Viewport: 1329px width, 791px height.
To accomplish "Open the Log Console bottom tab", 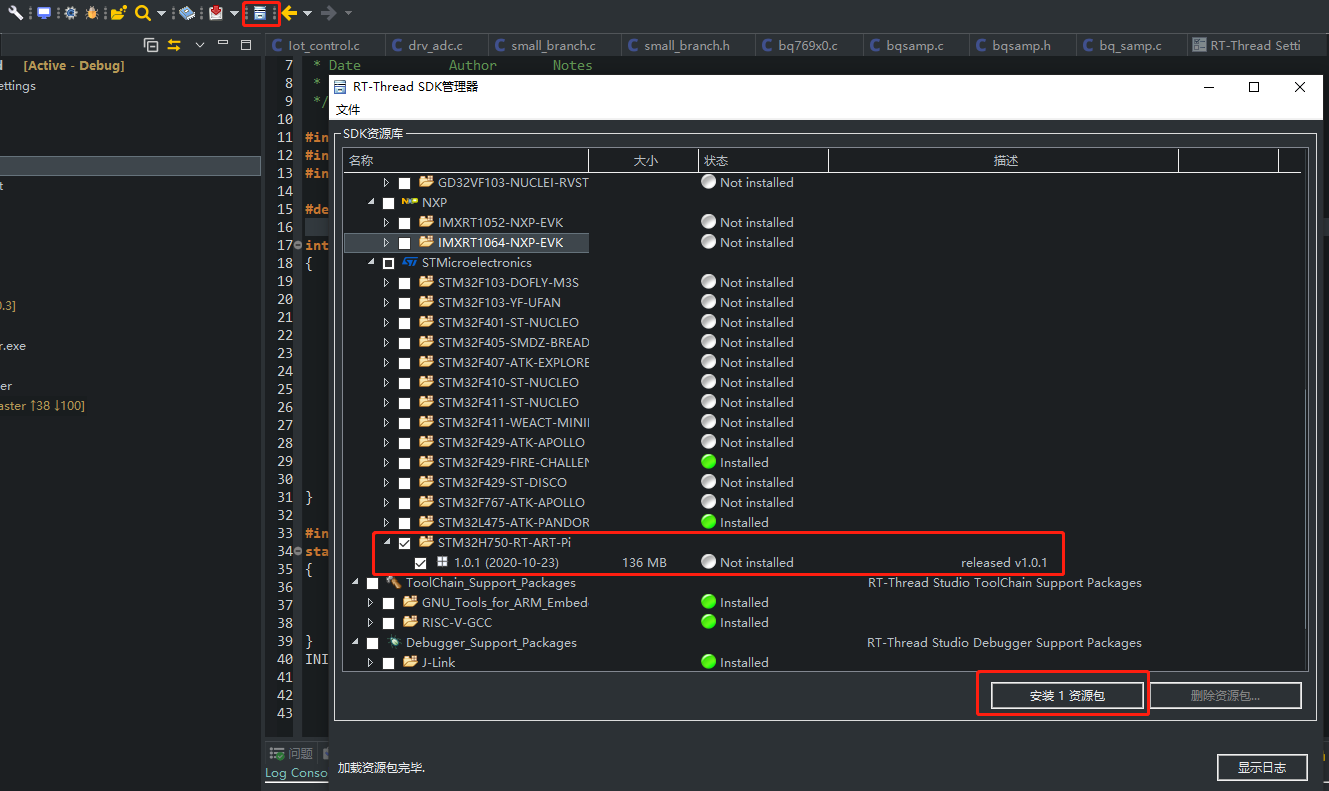I will click(296, 773).
